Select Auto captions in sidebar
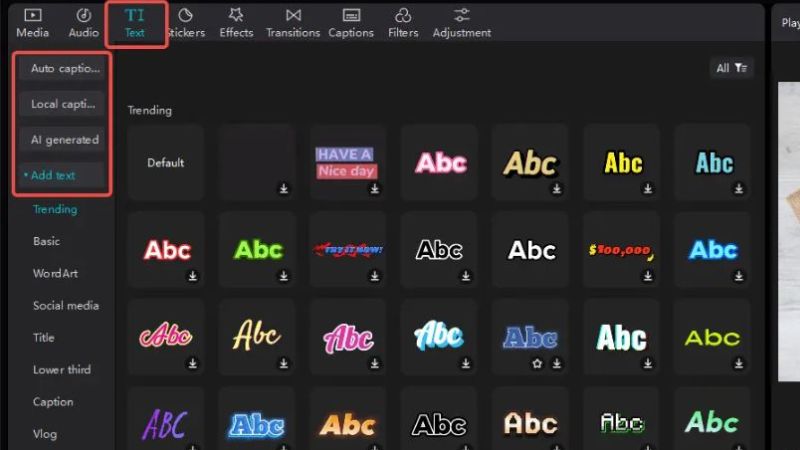Viewport: 800px width, 450px height. 62,68
